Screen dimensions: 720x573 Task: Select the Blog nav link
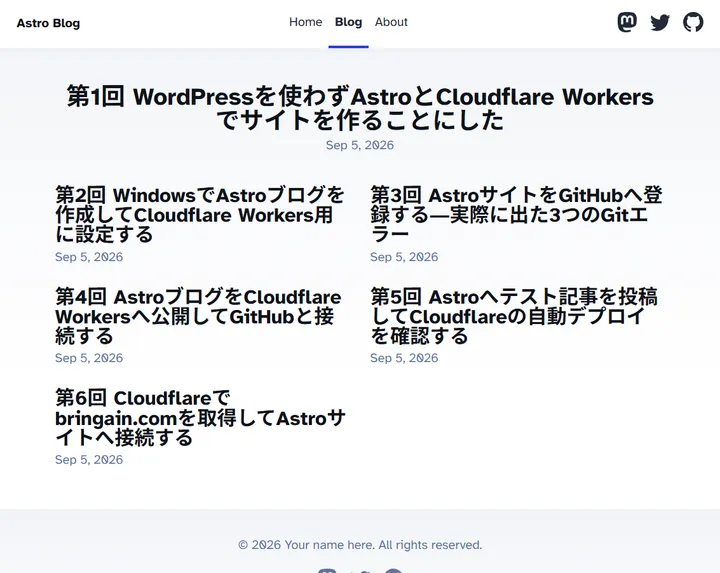pos(349,22)
